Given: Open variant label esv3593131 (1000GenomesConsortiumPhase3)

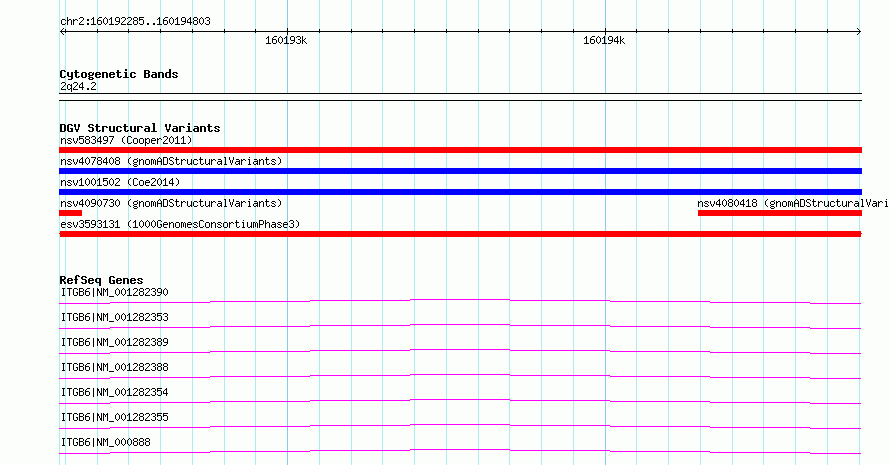Looking at the screenshot, I should tap(180, 224).
